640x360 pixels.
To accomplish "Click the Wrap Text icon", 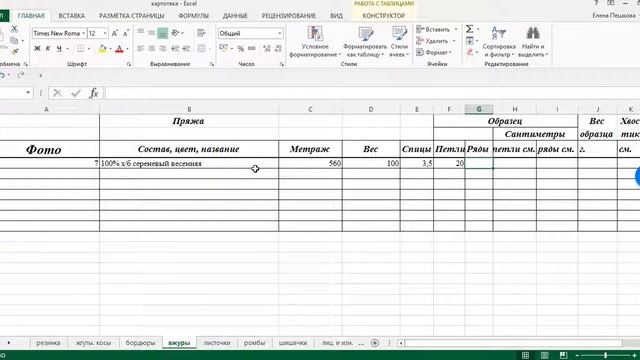I will pos(201,33).
